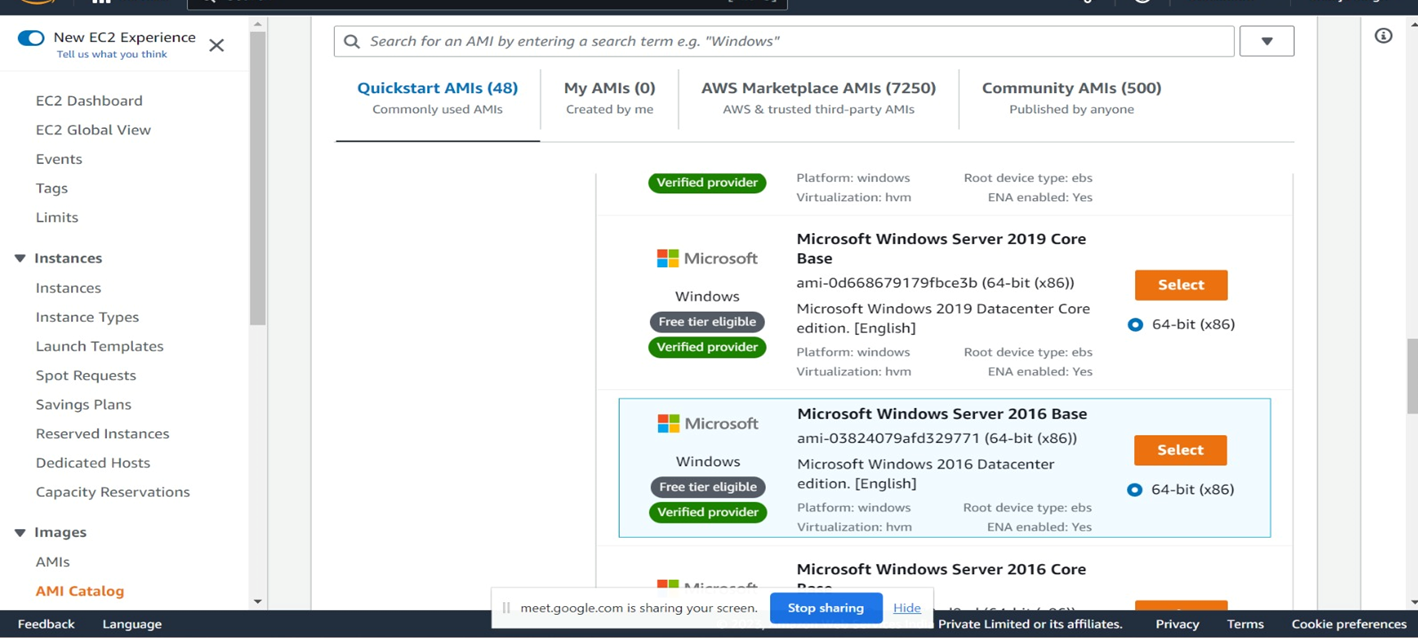Collapse the Images section triangle
Image resolution: width=1418 pixels, height=638 pixels.
pos(20,532)
